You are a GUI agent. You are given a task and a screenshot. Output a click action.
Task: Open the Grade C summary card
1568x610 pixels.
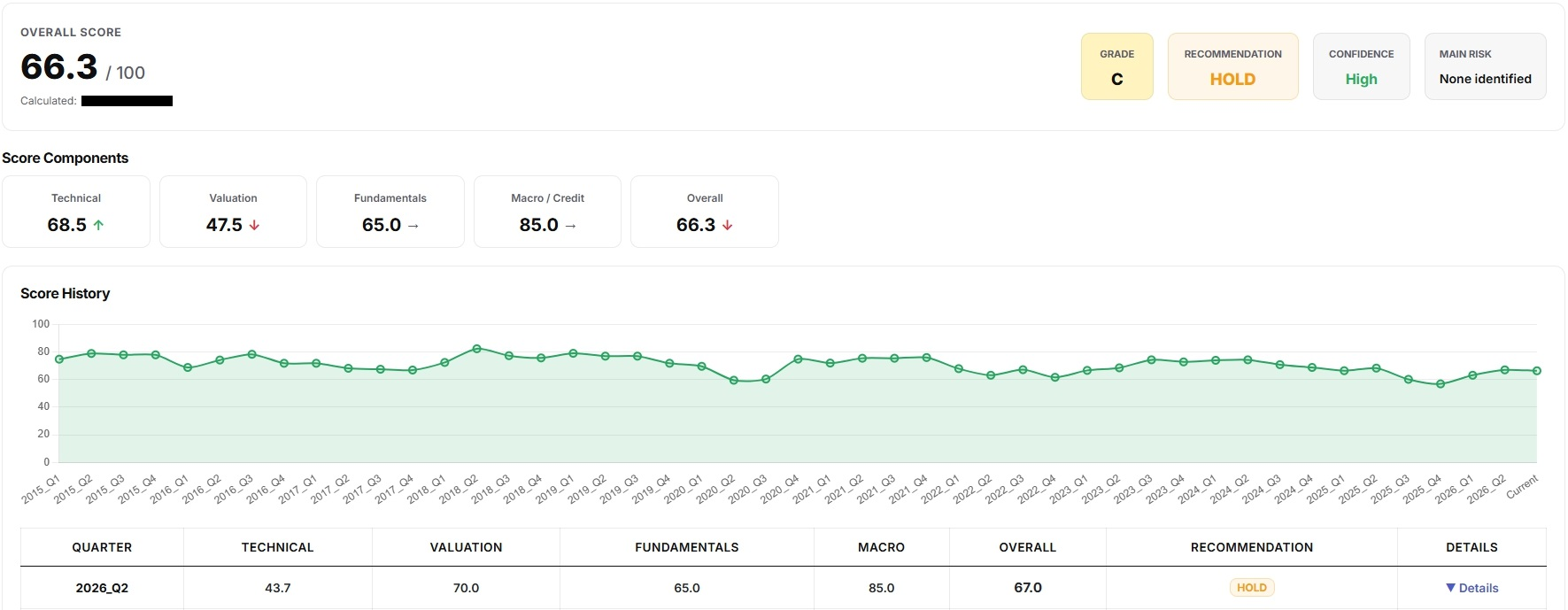[1117, 66]
